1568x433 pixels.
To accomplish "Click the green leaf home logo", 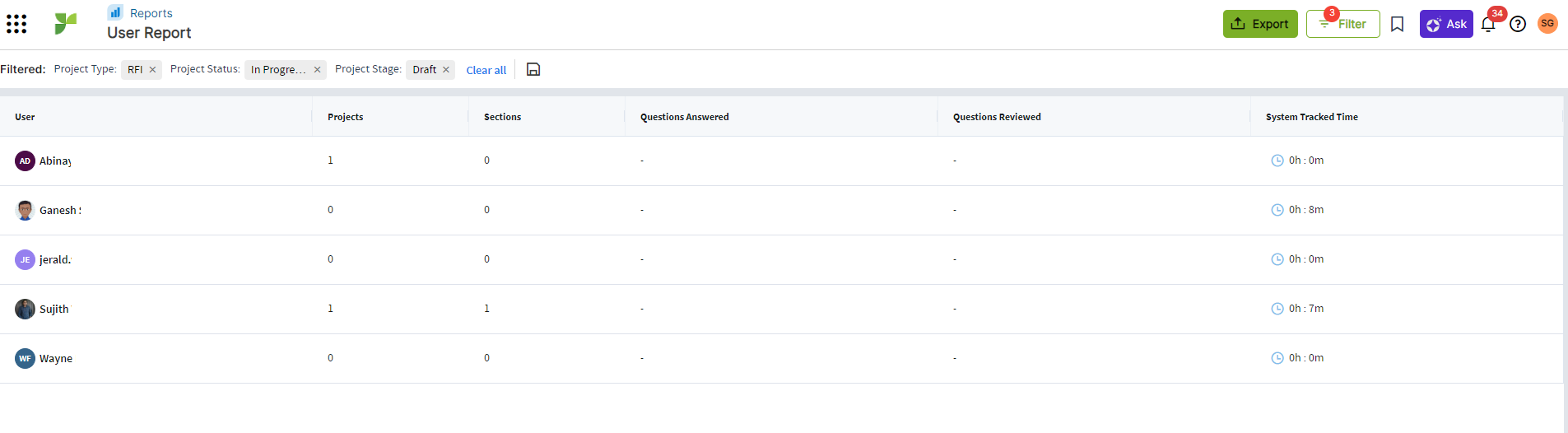I will [66, 23].
